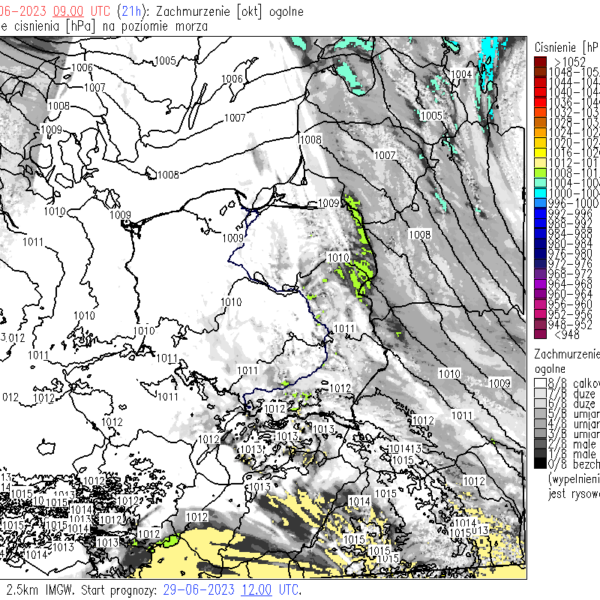Select the 0/8 black cloudless swatch
Viewport: 600px width, 600px height.
click(540, 463)
